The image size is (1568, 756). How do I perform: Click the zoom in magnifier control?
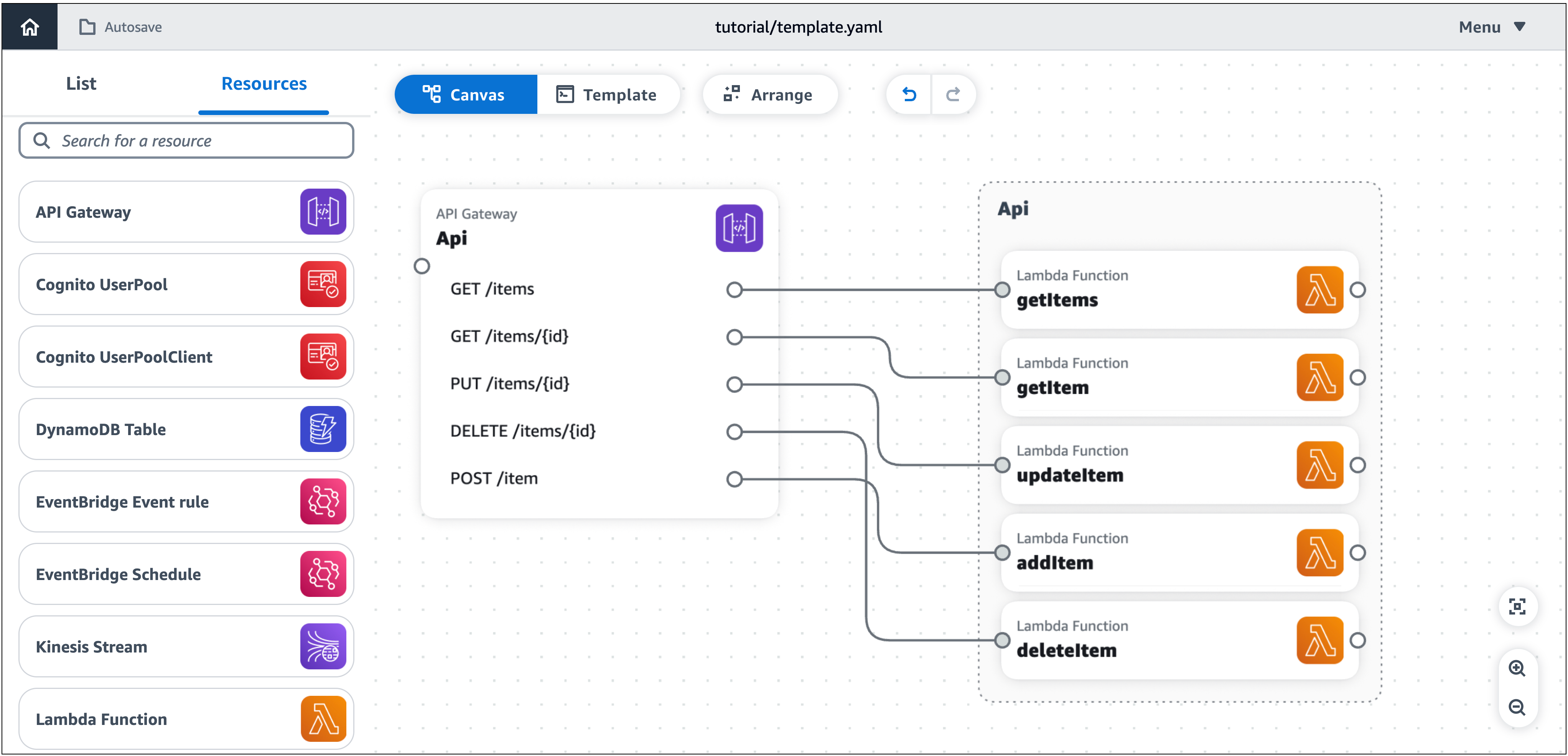pyautogui.click(x=1517, y=668)
